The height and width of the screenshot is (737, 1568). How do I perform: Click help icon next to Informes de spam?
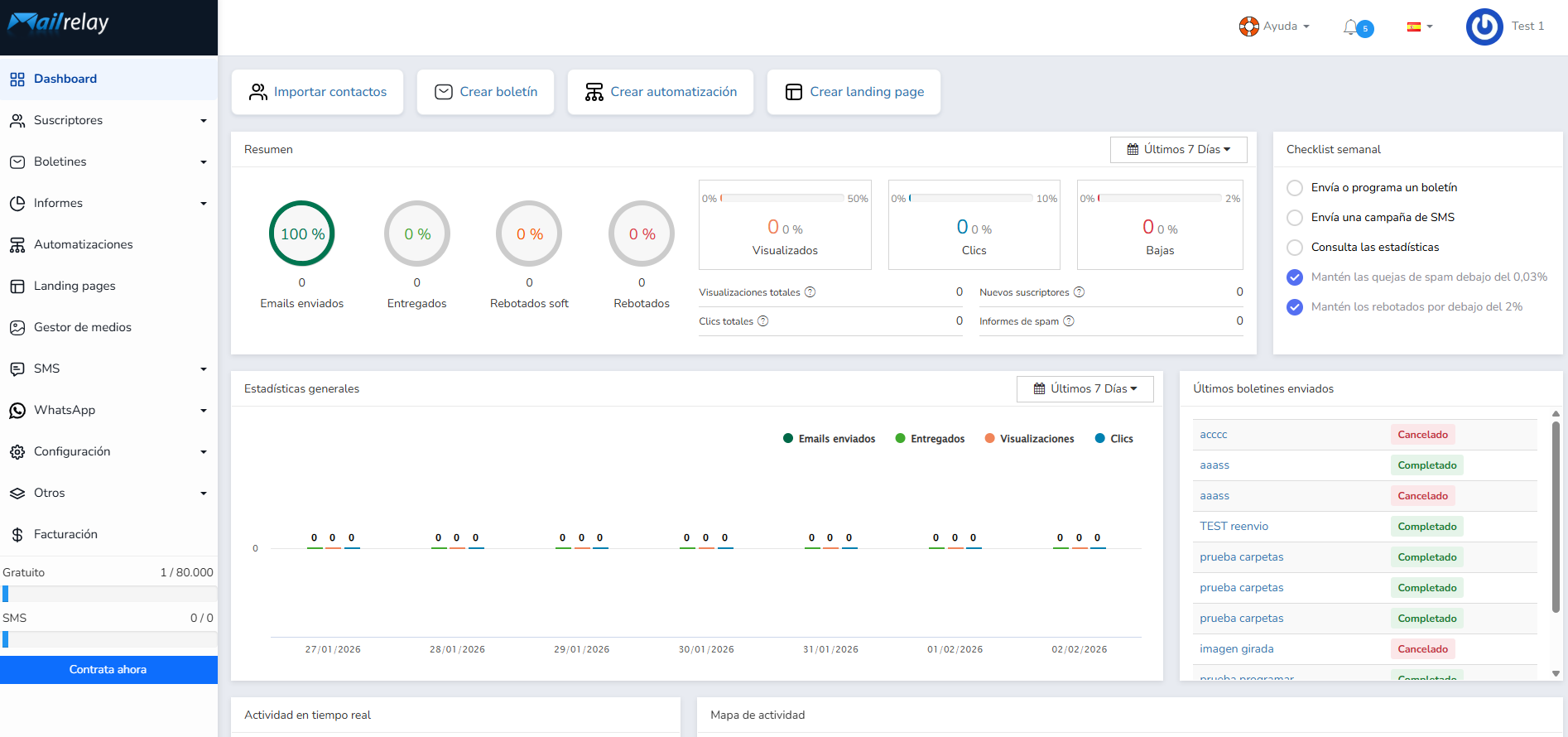[x=1069, y=321]
